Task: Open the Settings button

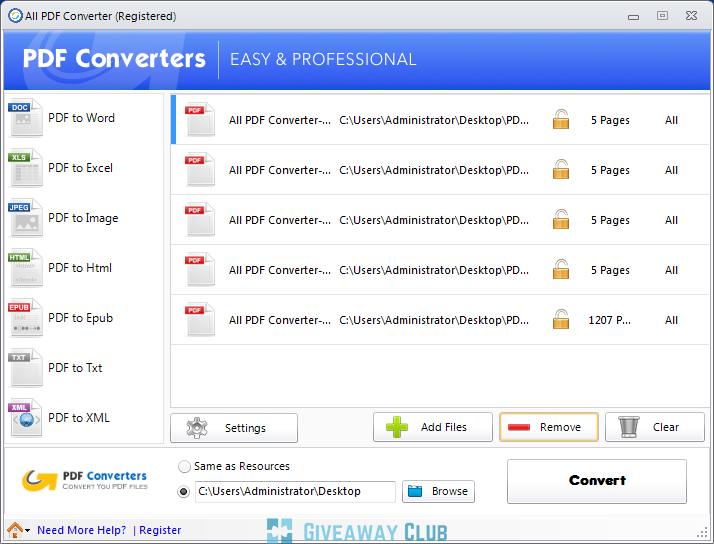Action: 234,427
